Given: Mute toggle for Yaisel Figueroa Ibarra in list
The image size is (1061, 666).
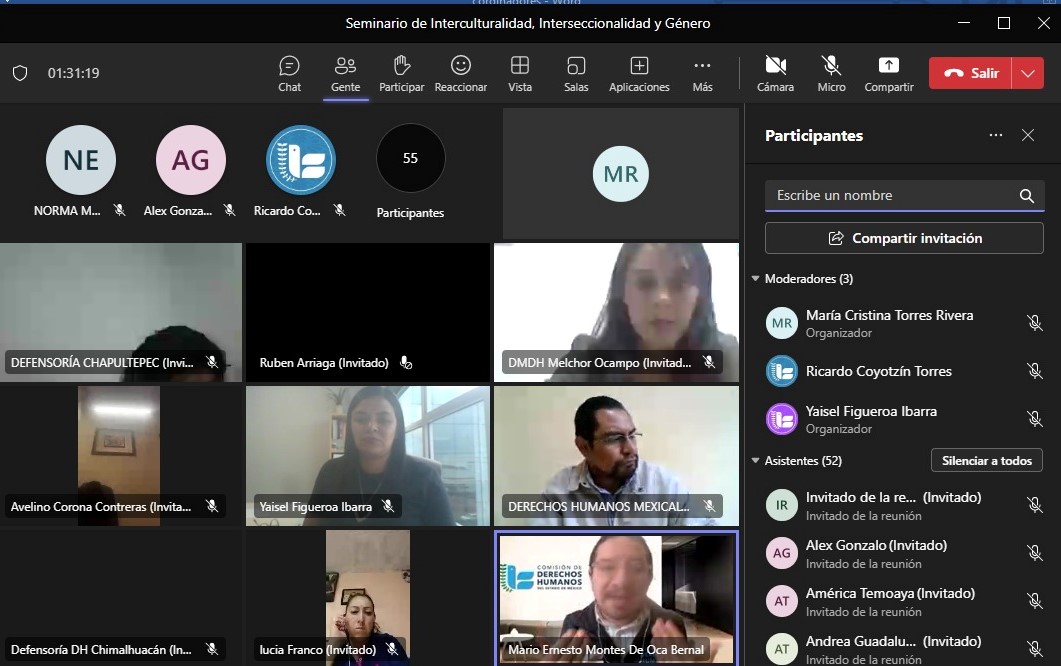Looking at the screenshot, I should [1034, 419].
